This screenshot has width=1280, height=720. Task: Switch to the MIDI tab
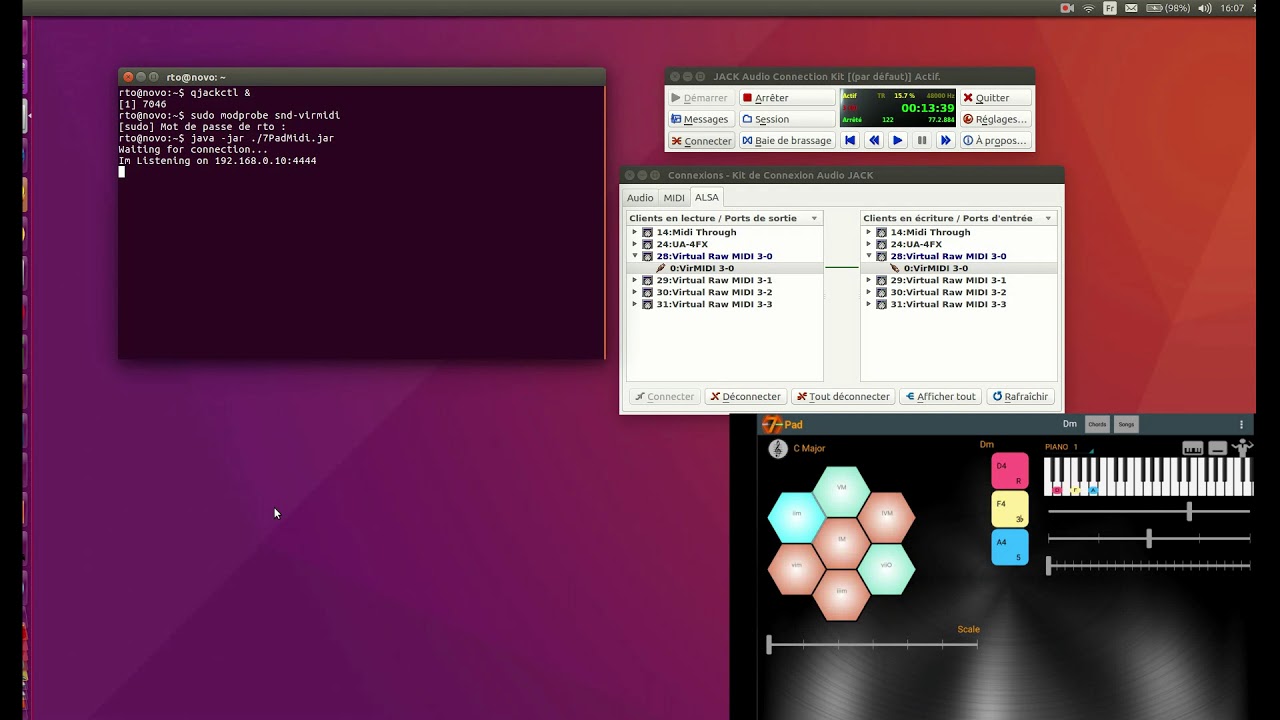(674, 198)
